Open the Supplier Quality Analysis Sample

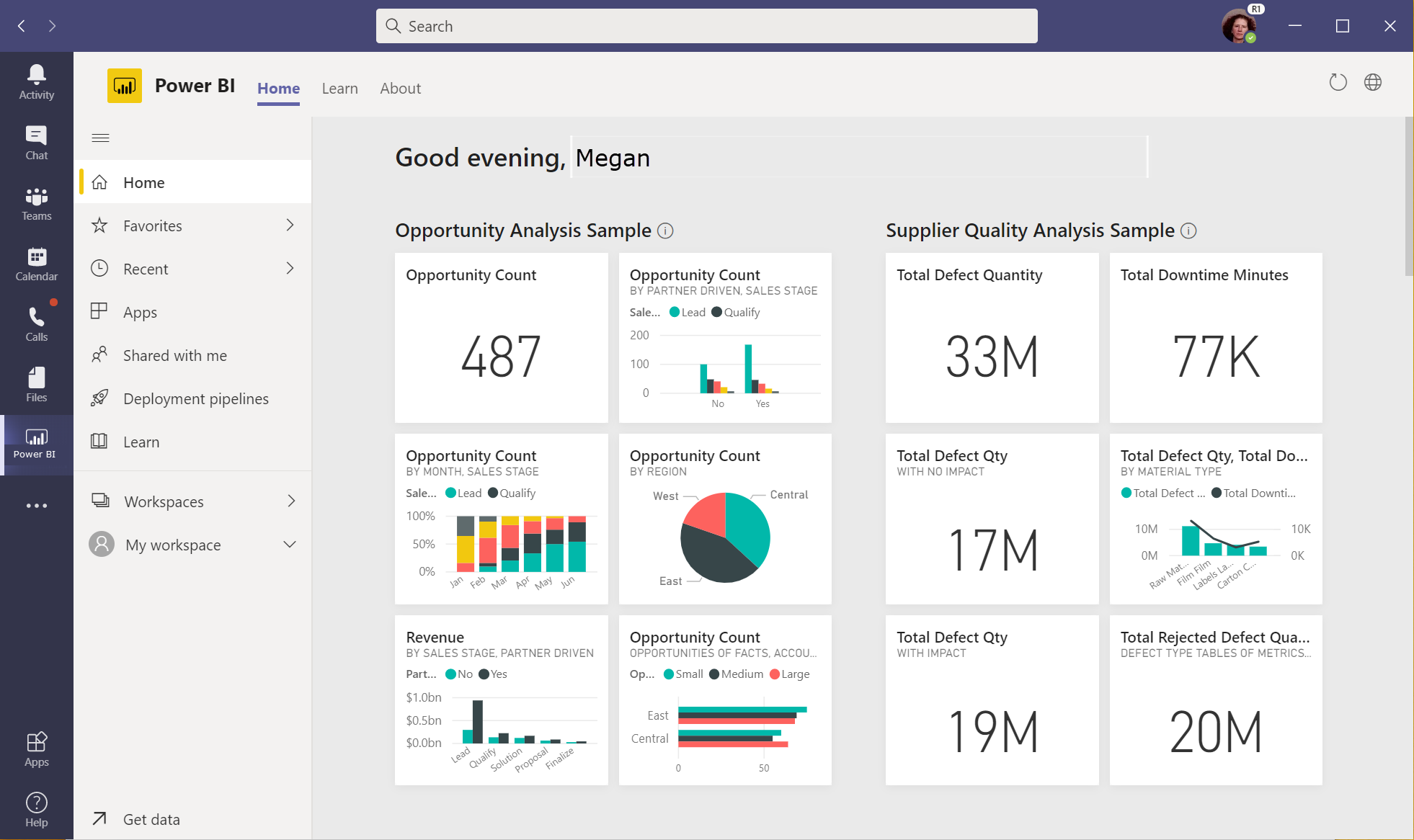(x=1029, y=230)
